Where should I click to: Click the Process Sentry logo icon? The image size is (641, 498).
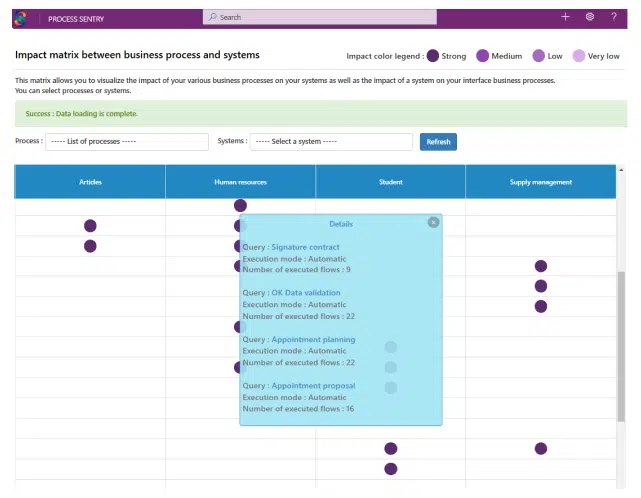(20, 17)
